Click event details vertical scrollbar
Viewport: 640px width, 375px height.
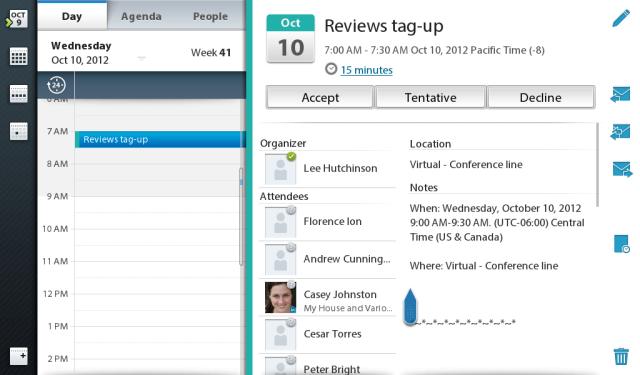click(x=598, y=165)
